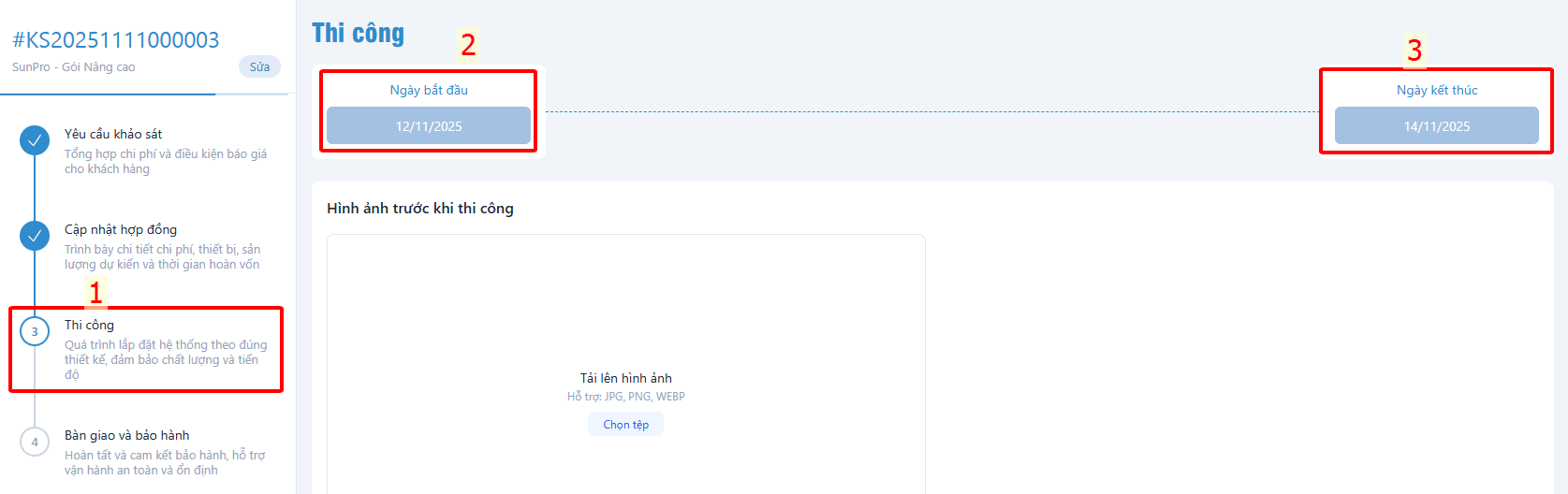The height and width of the screenshot is (494, 1568).
Task: Click the Ngày kết thúc label
Action: pos(1436,90)
